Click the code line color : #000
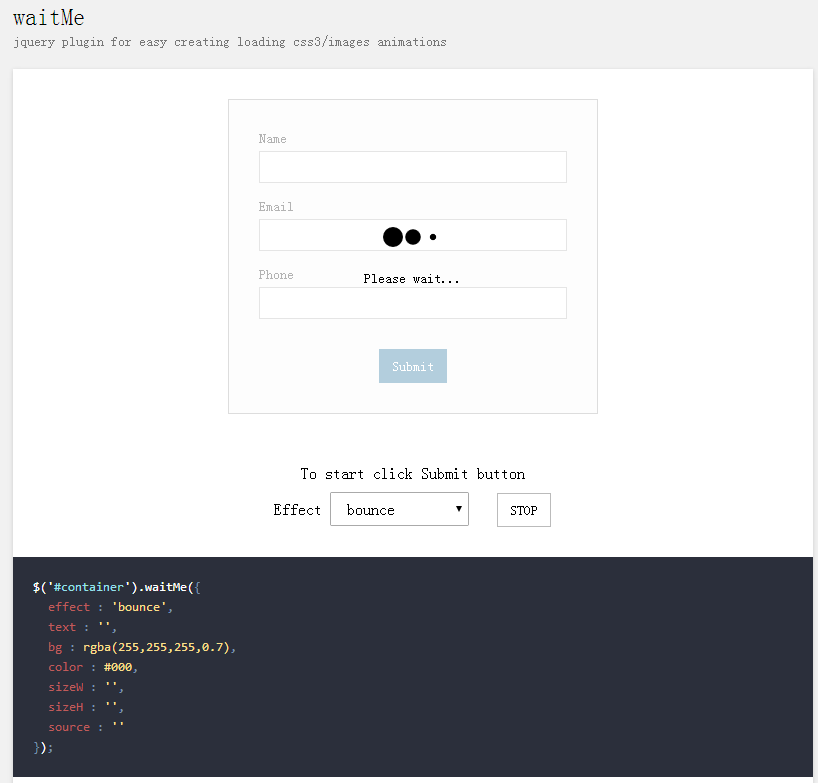This screenshot has height=783, width=818. tap(93, 667)
